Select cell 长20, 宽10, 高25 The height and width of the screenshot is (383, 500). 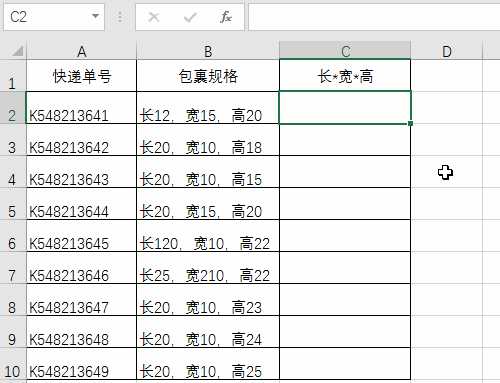[x=208, y=364]
